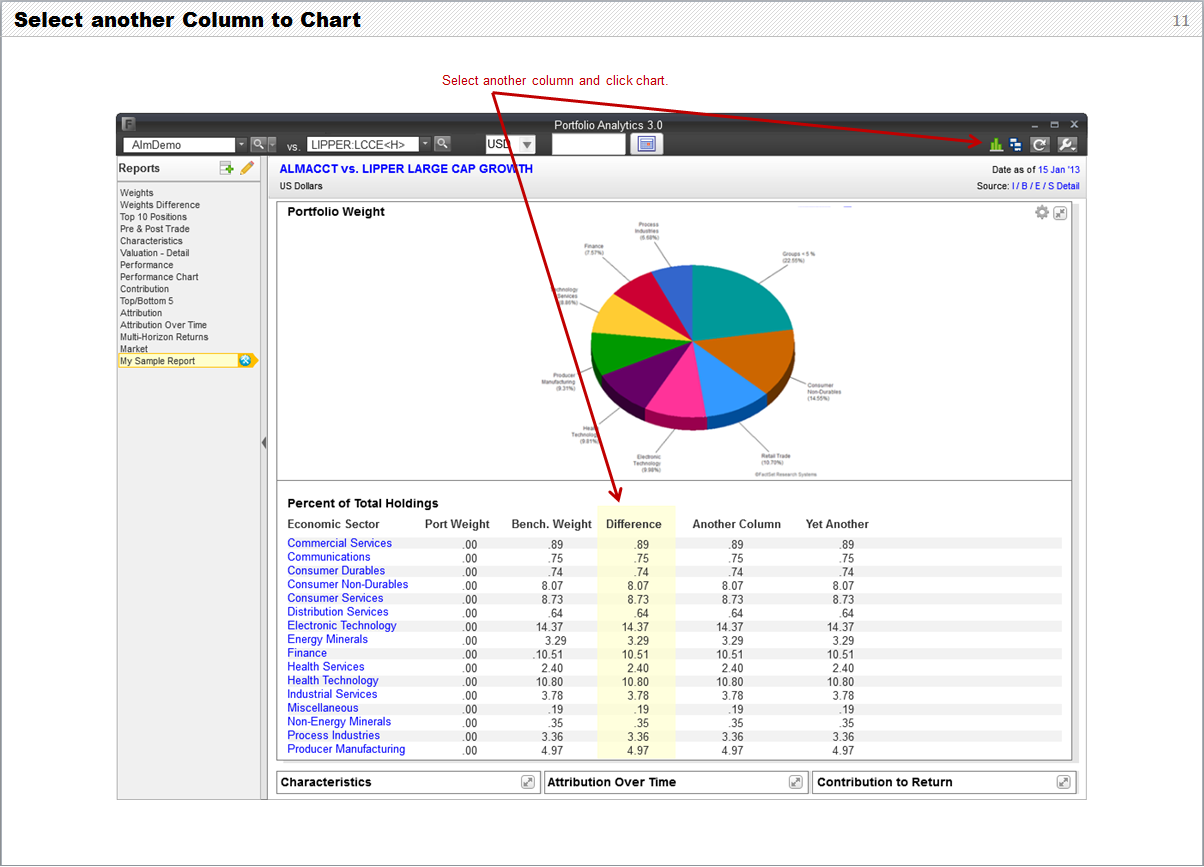Viewport: 1204px width, 867px height.
Task: Select the Port Weight column header
Action: pos(457,524)
